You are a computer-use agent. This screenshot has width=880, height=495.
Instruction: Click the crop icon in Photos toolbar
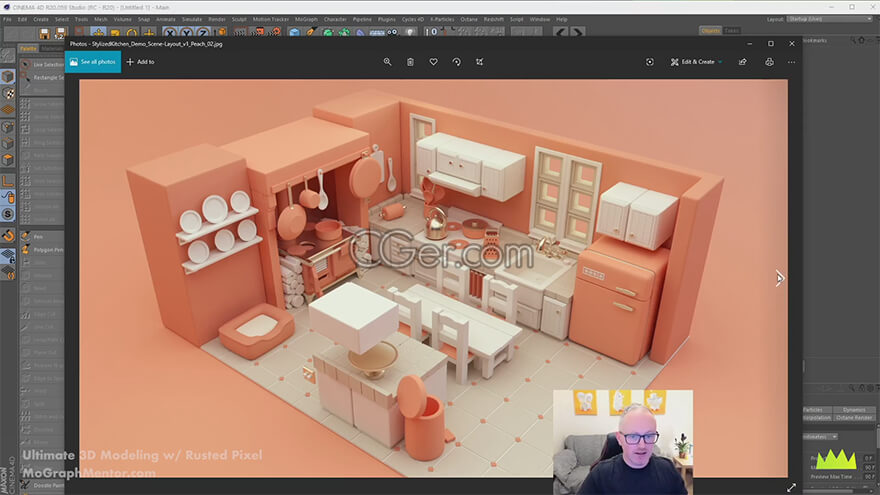point(479,62)
